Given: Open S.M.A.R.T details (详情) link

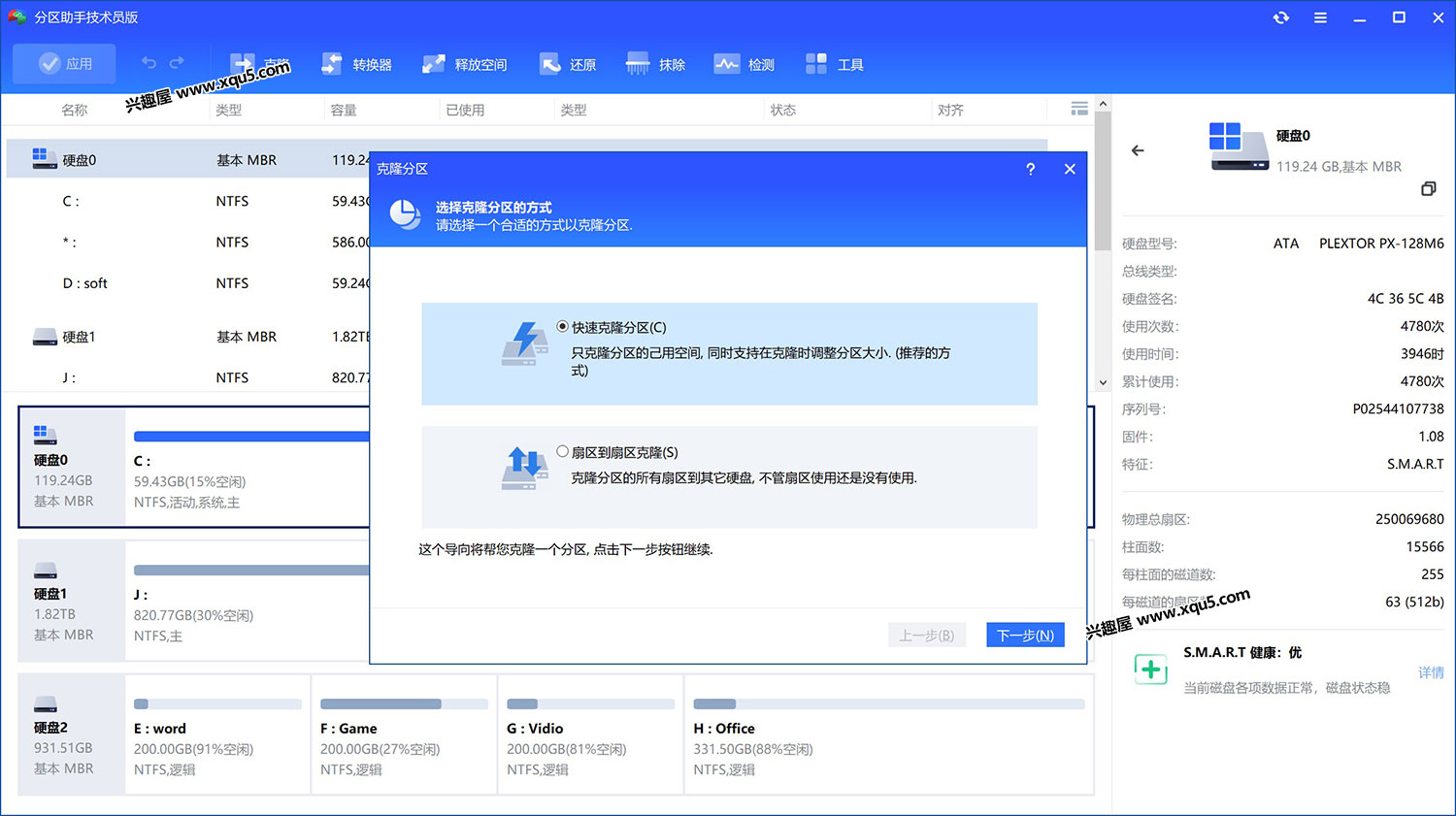Looking at the screenshot, I should (x=1431, y=672).
